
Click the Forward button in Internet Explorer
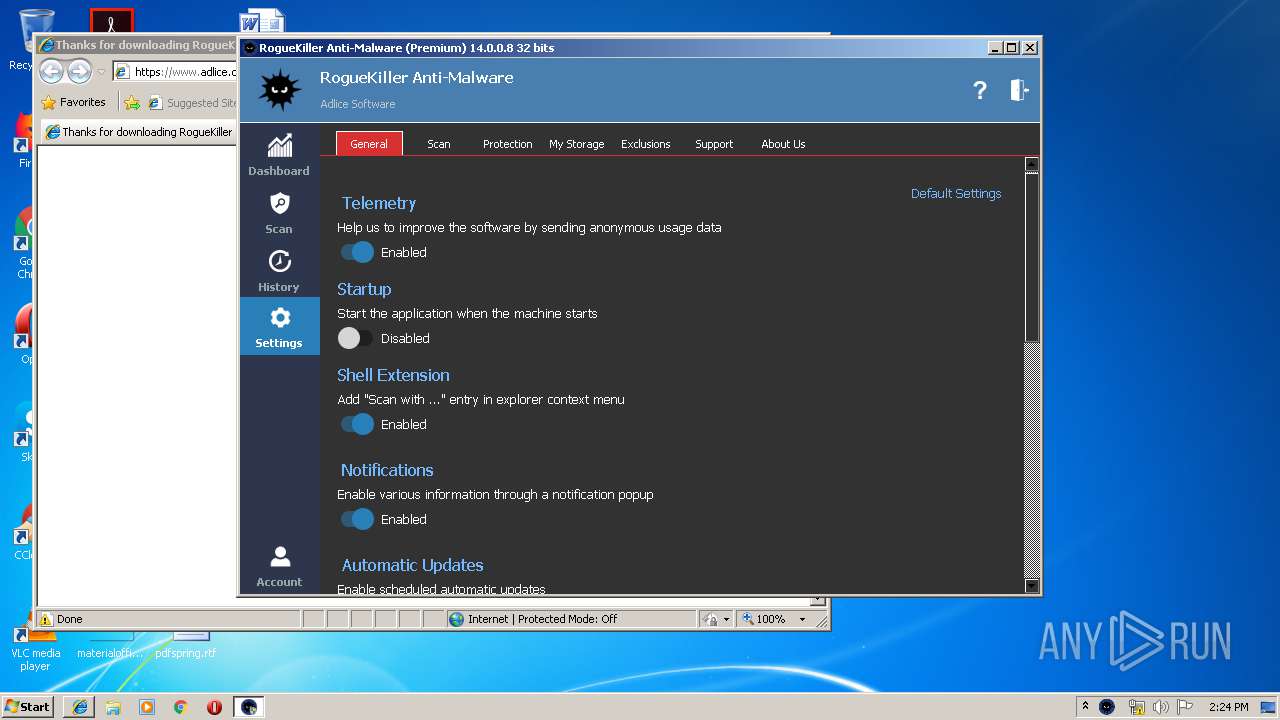(x=79, y=71)
